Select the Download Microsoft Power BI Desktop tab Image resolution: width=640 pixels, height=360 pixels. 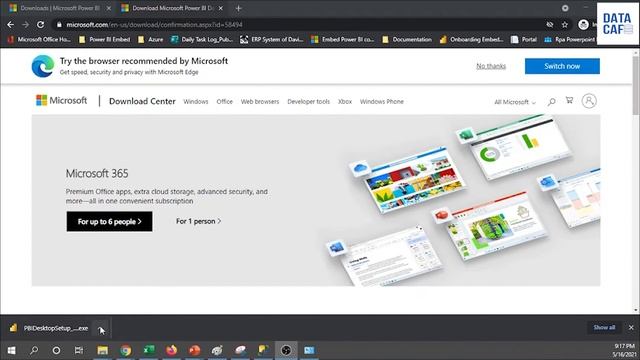coord(172,8)
